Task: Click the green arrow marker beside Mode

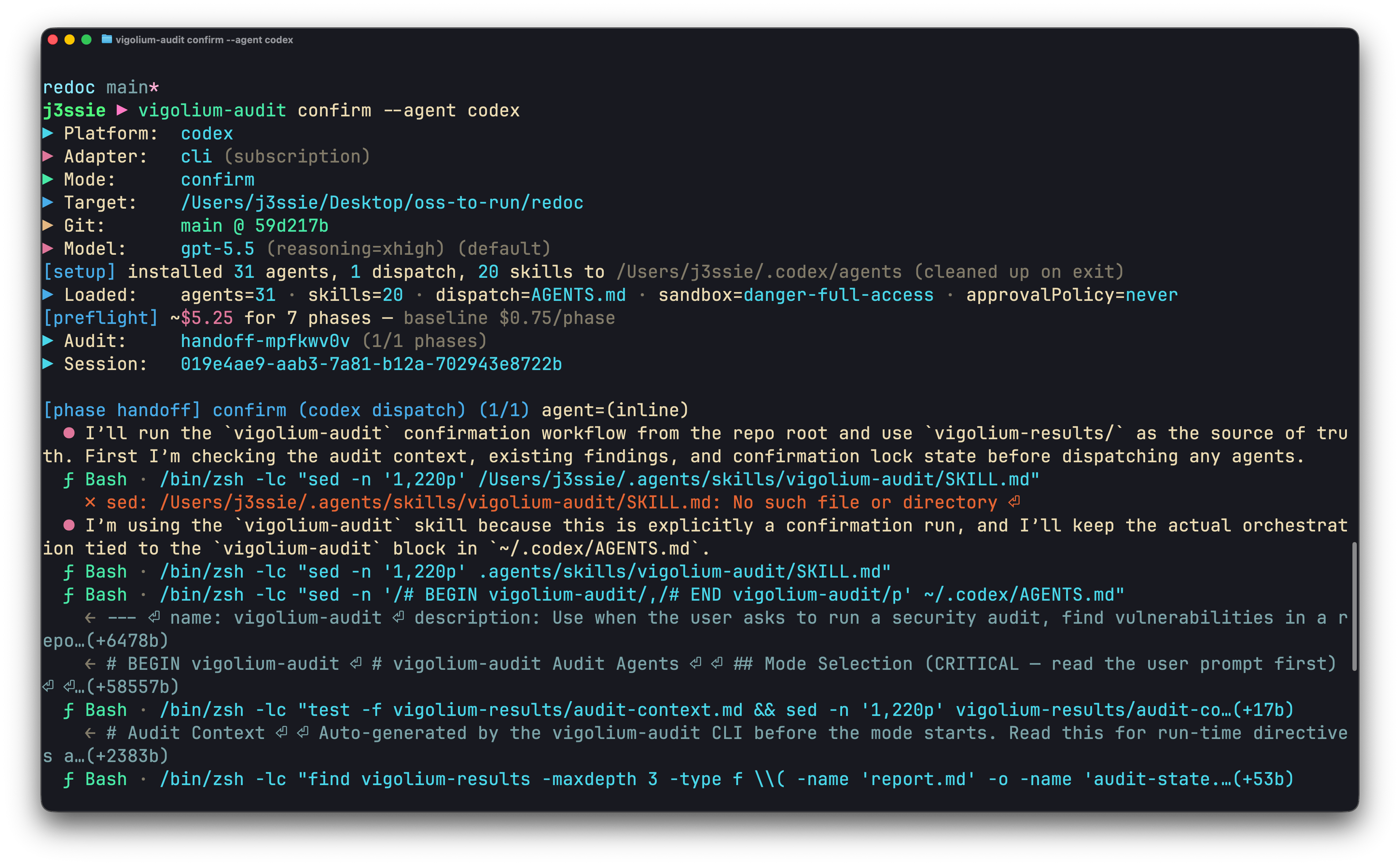Action: point(48,179)
